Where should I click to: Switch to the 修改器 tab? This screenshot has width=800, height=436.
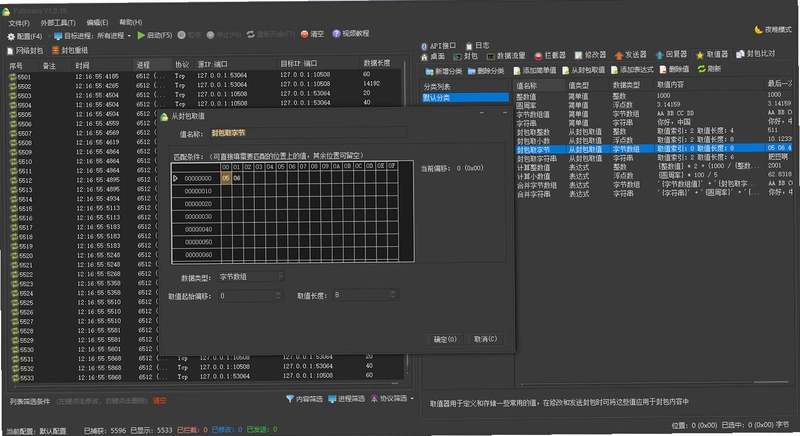point(590,55)
